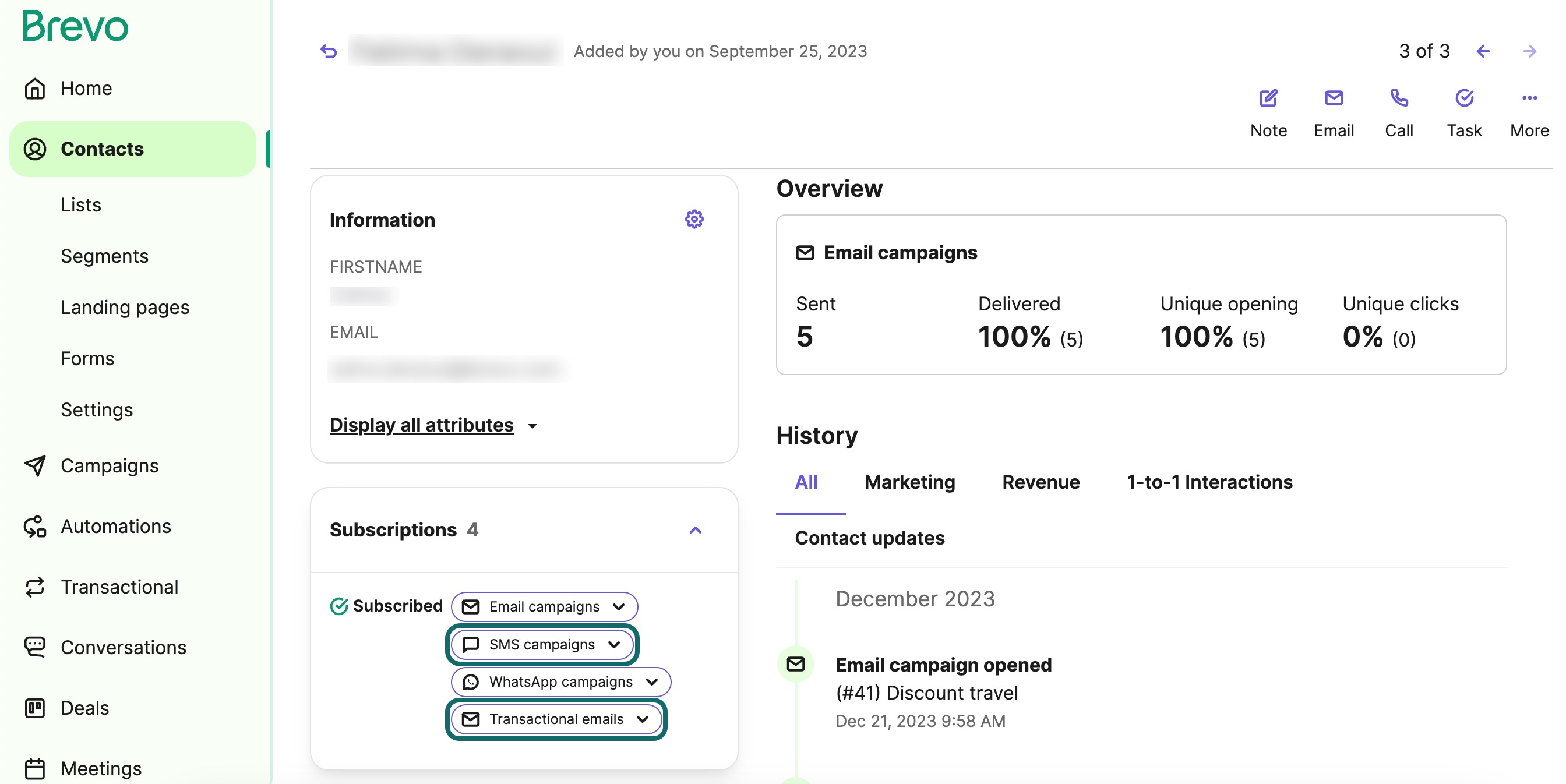
Task: Open the More options ellipsis menu
Action: (x=1529, y=98)
